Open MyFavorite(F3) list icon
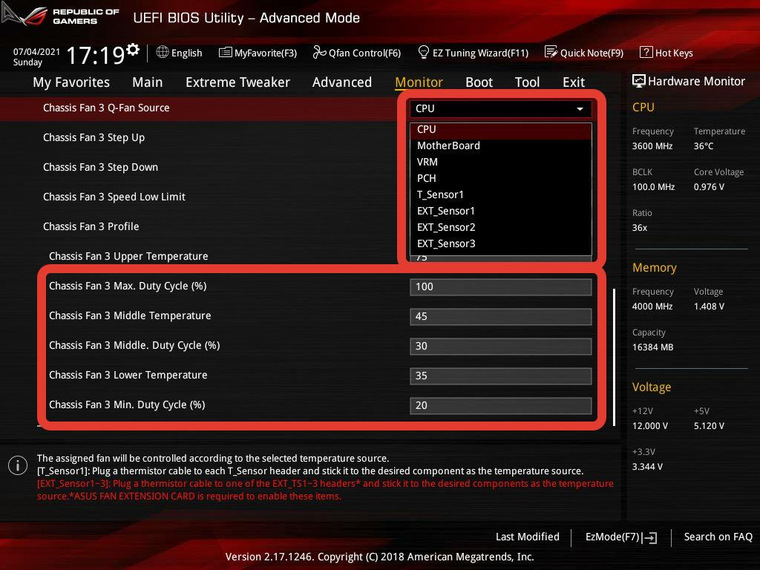The image size is (760, 570). (x=225, y=52)
